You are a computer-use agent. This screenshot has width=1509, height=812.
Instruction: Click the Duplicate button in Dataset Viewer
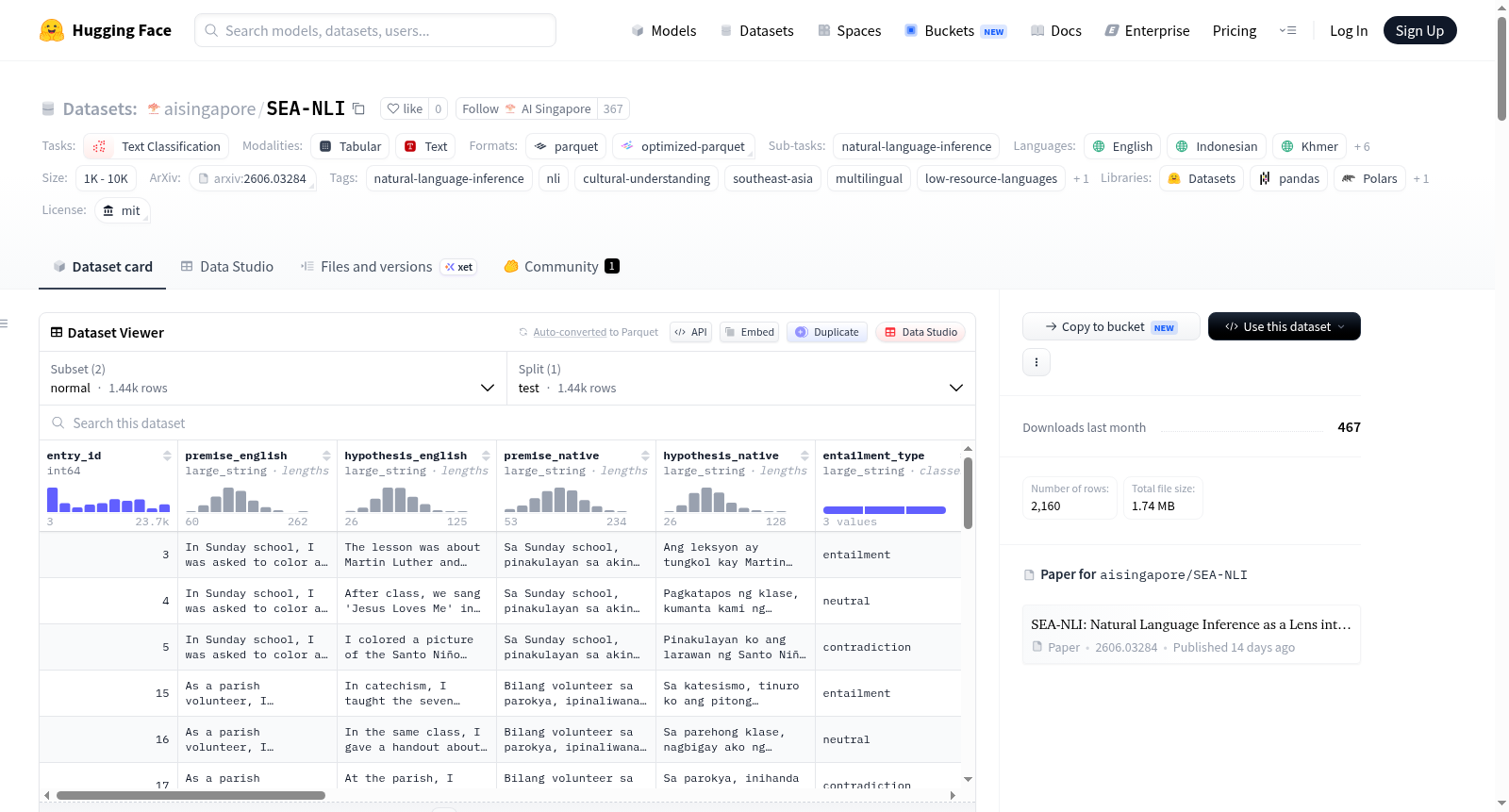827,332
